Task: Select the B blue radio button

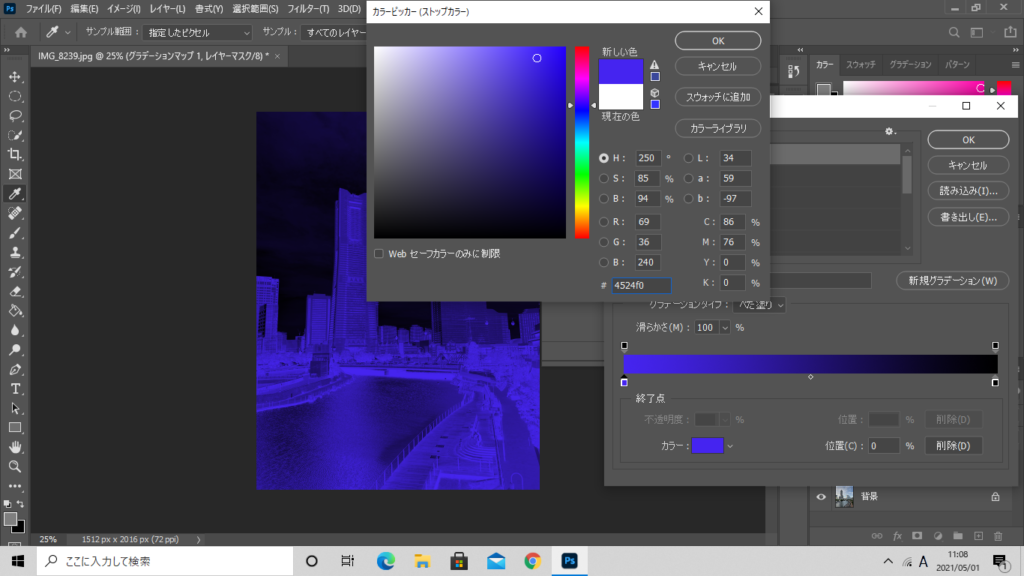Action: click(603, 263)
